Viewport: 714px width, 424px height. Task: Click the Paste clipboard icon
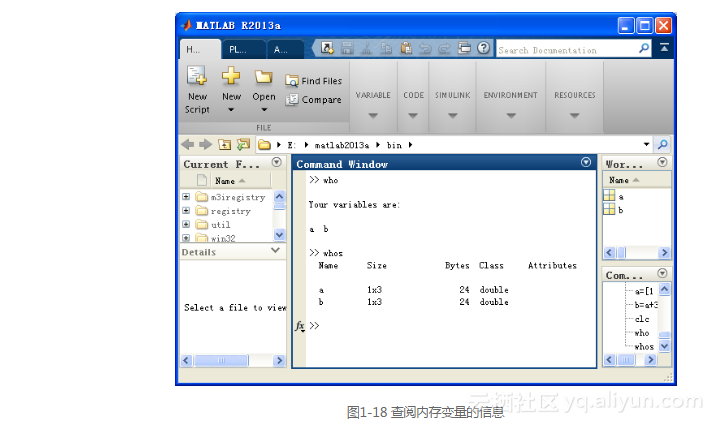[406, 48]
